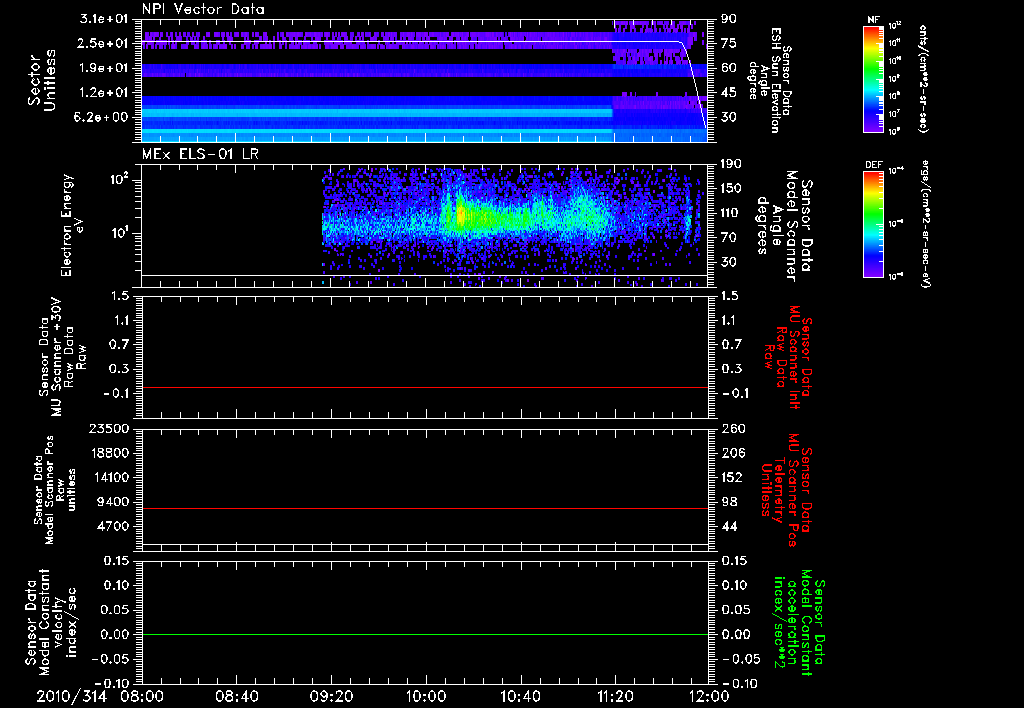Click the 10:40 time axis label

pyautogui.click(x=520, y=696)
